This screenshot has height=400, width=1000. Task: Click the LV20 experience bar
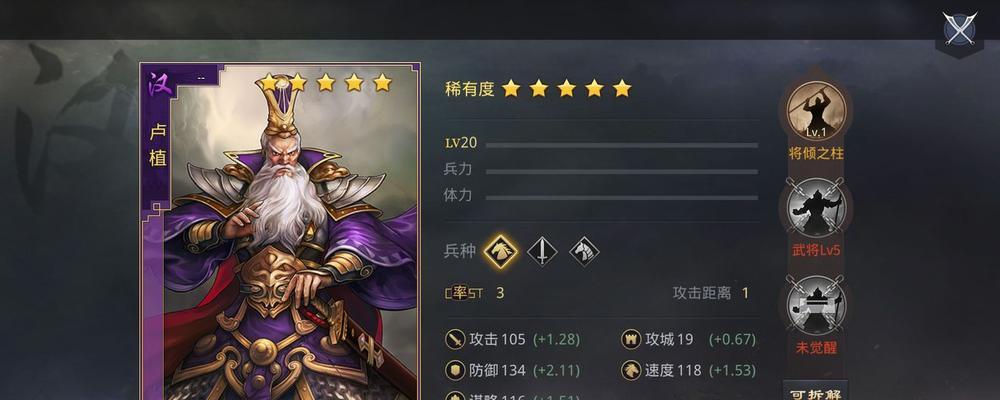[x=622, y=145]
